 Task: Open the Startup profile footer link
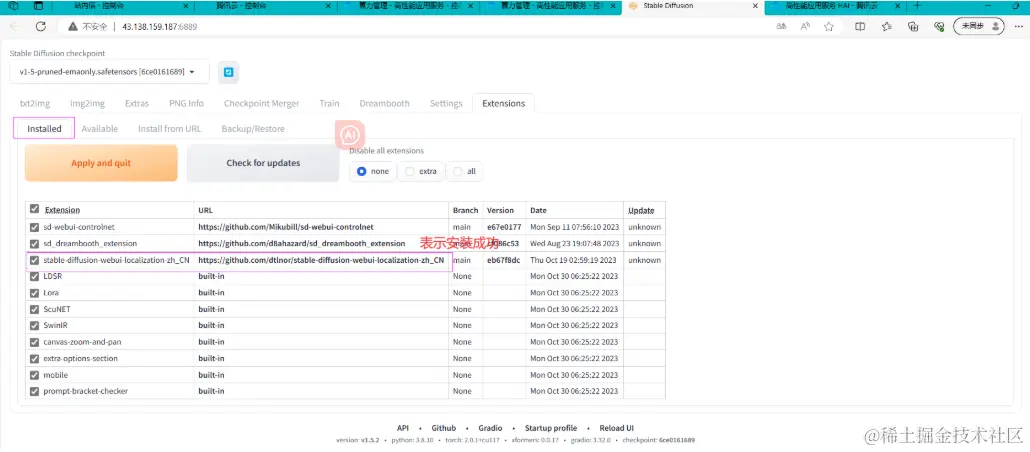550,428
